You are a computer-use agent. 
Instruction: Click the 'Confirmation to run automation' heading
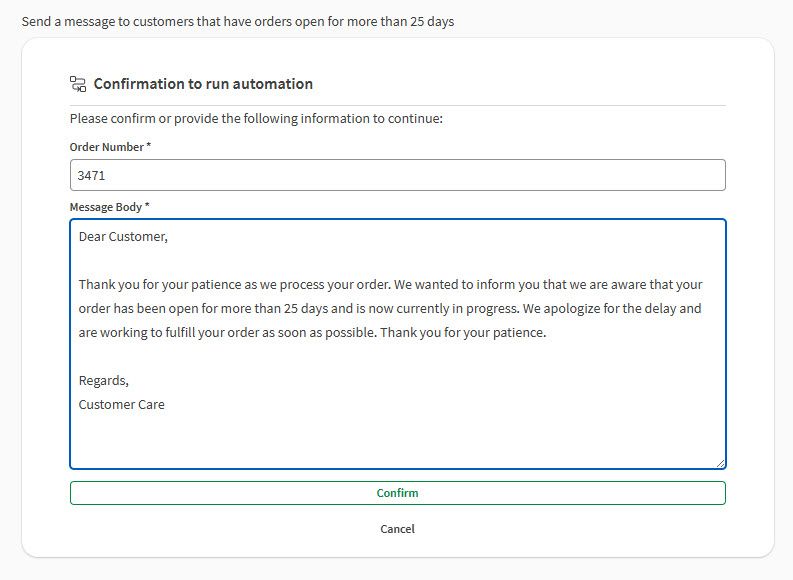203,84
